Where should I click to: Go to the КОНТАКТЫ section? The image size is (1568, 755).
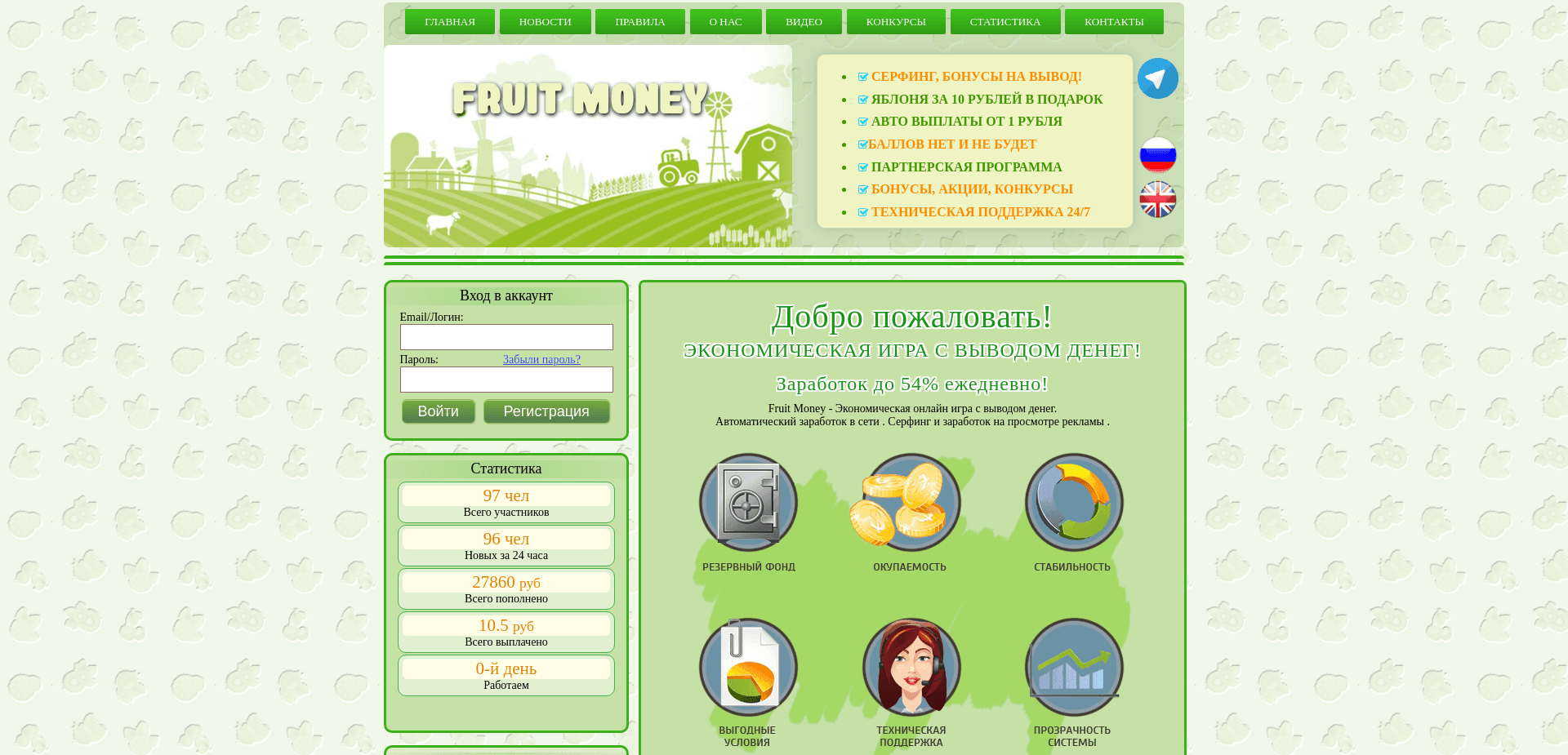pyautogui.click(x=1114, y=21)
